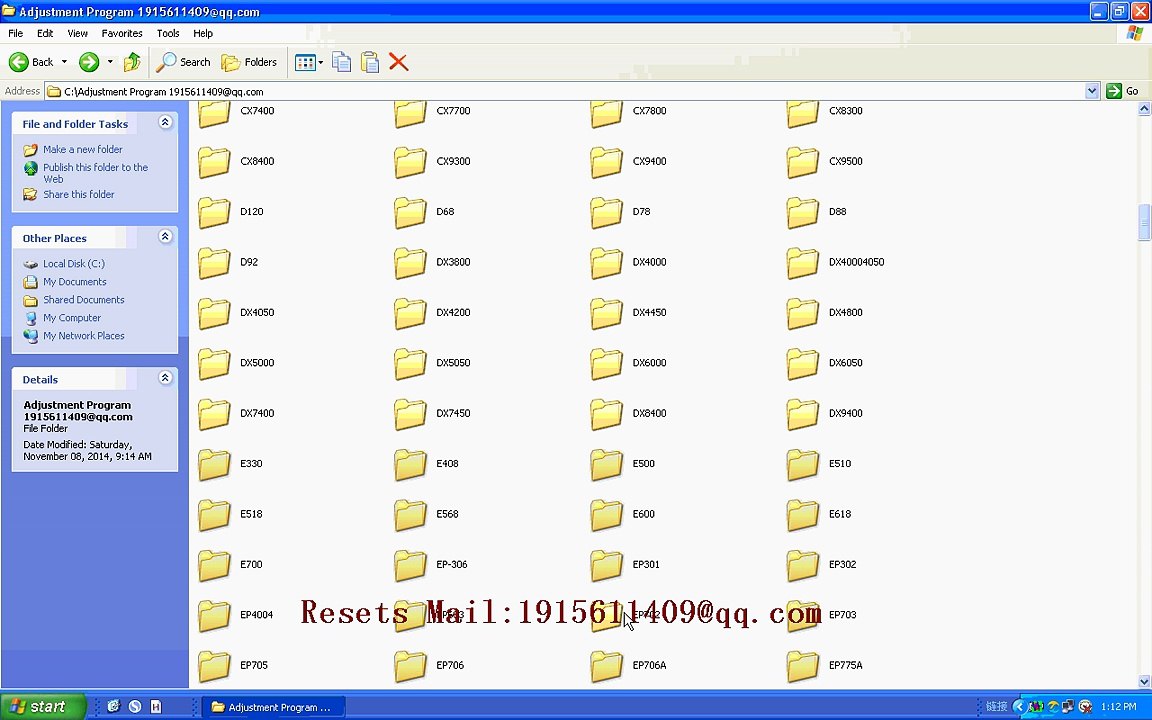The image size is (1152, 720).
Task: Click the green Forward arrow button
Action: point(89,62)
